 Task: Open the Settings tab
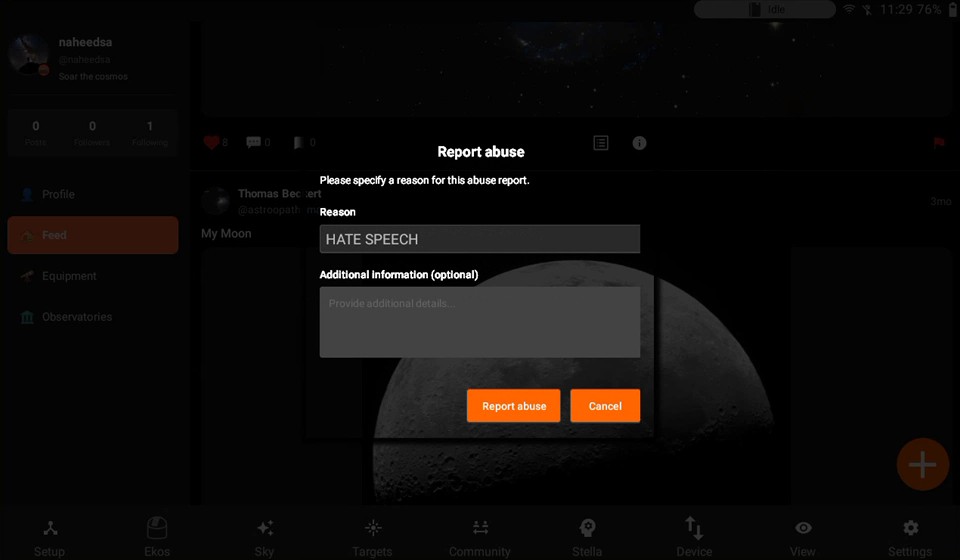tap(910, 537)
